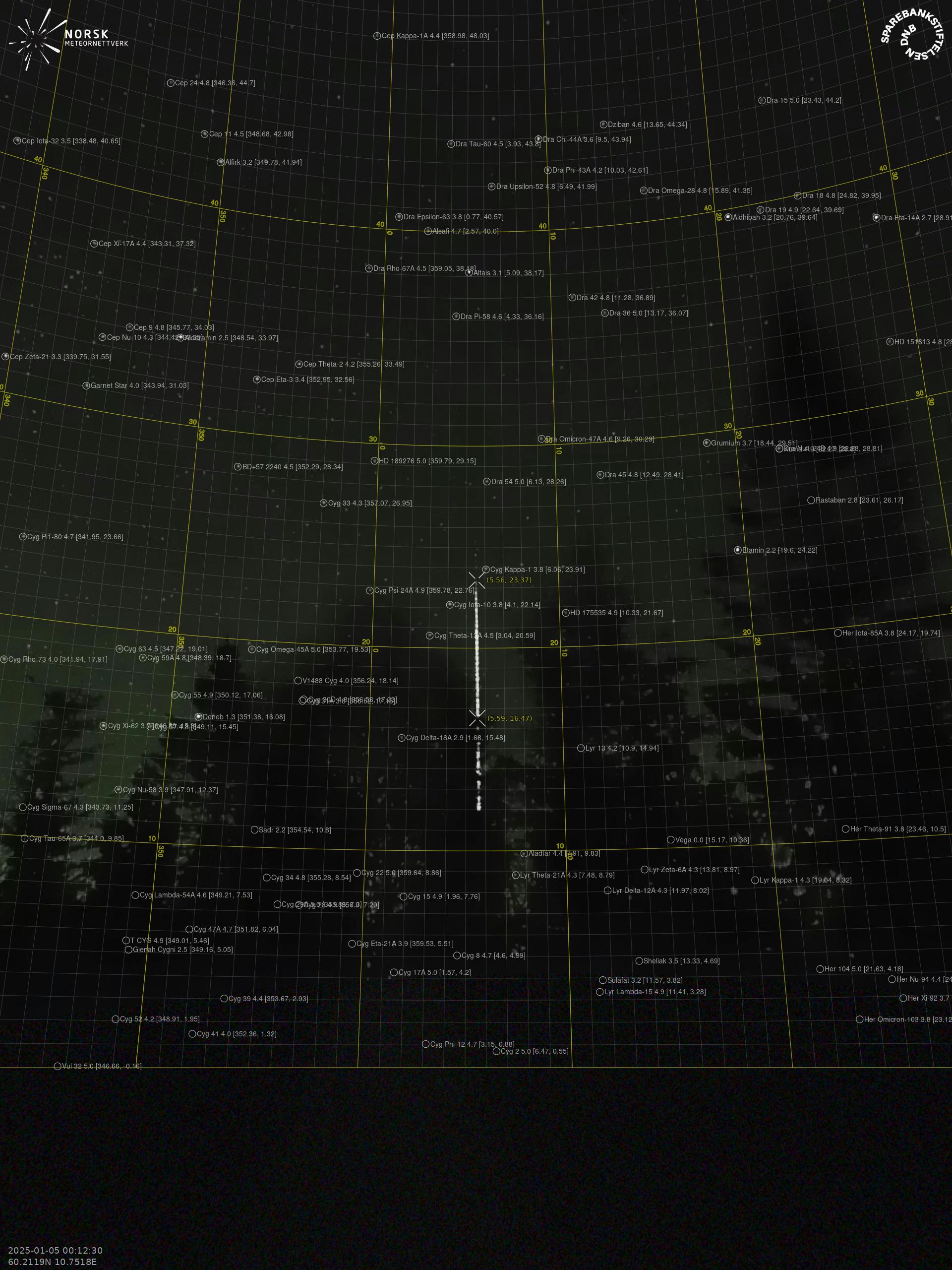Click the Cyg Kappa-1 3.8 star marker
Screen dimensions: 952x1270
pos(486,570)
